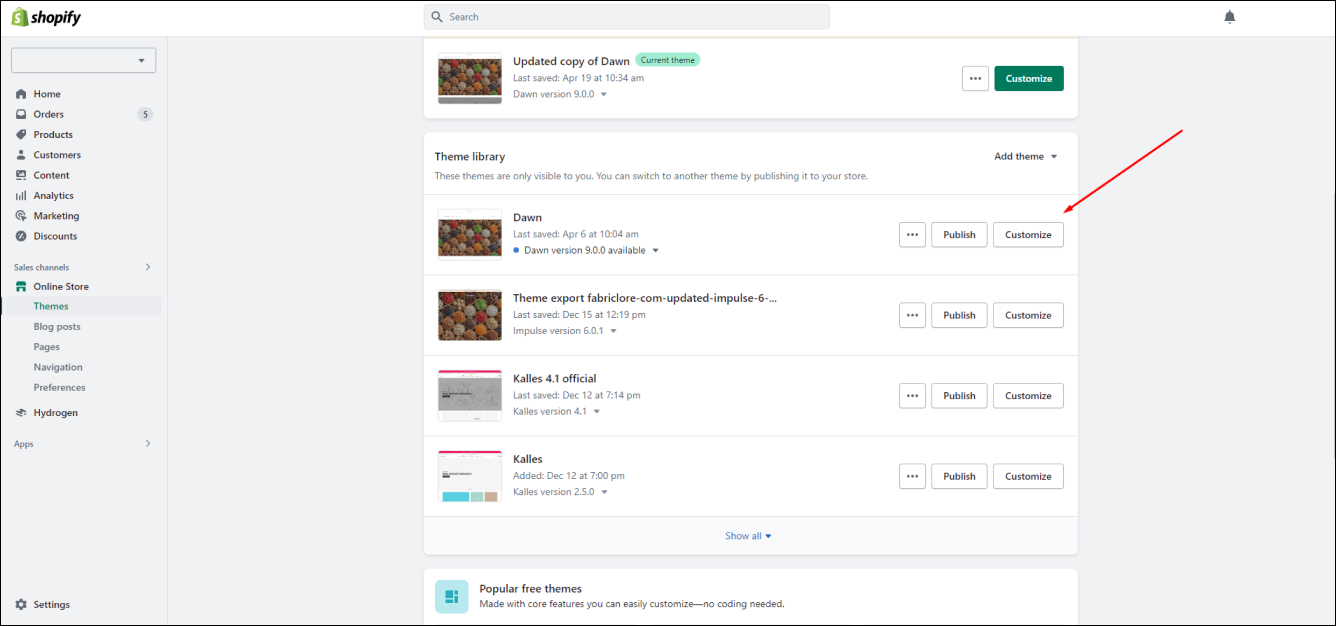Viewport: 1336px width, 626px height.
Task: Click the Online Store shop icon
Action: tap(22, 287)
